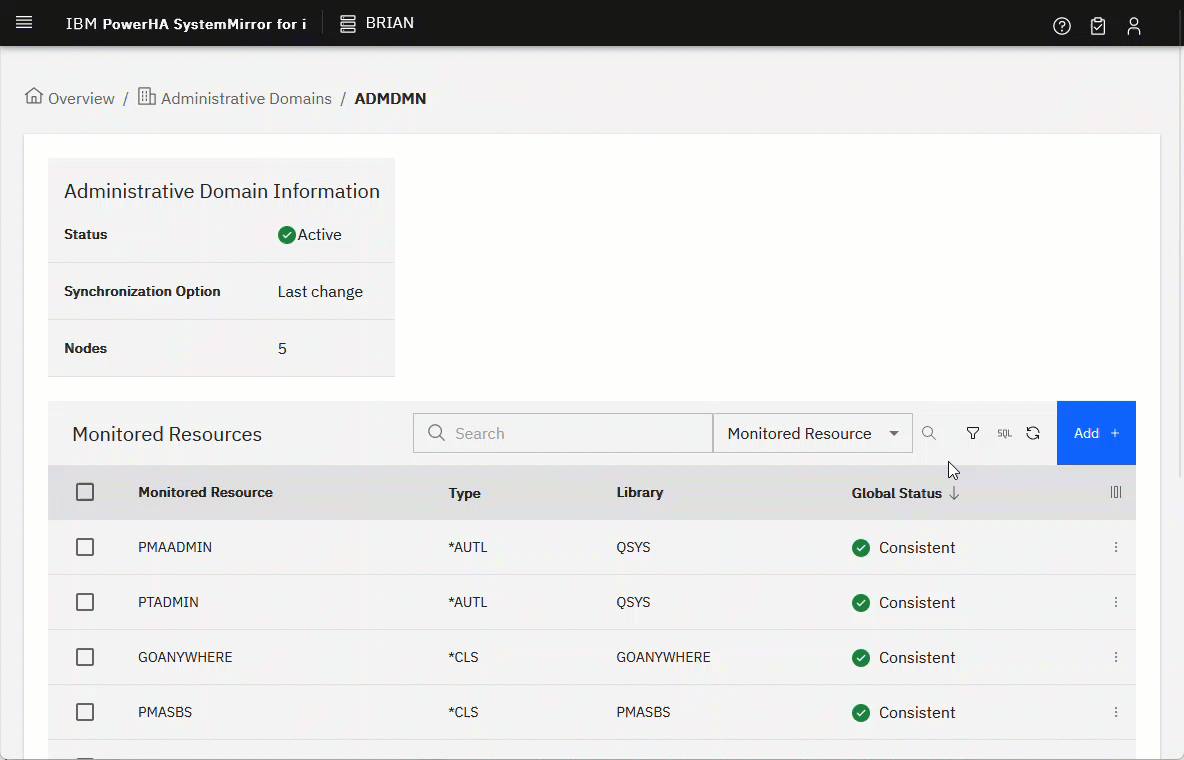The width and height of the screenshot is (1184, 760).
Task: Click the SQL icon in toolbar
Action: point(1004,433)
